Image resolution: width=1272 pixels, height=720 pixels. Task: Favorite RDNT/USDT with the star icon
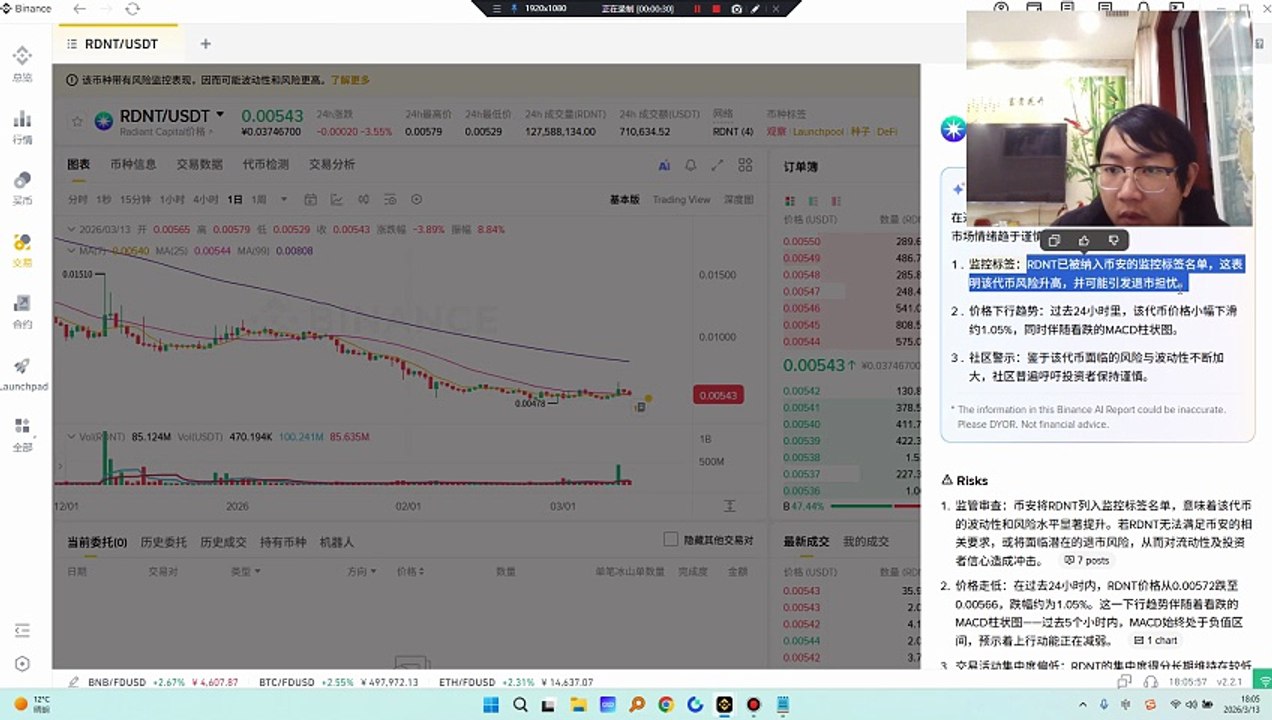77,121
